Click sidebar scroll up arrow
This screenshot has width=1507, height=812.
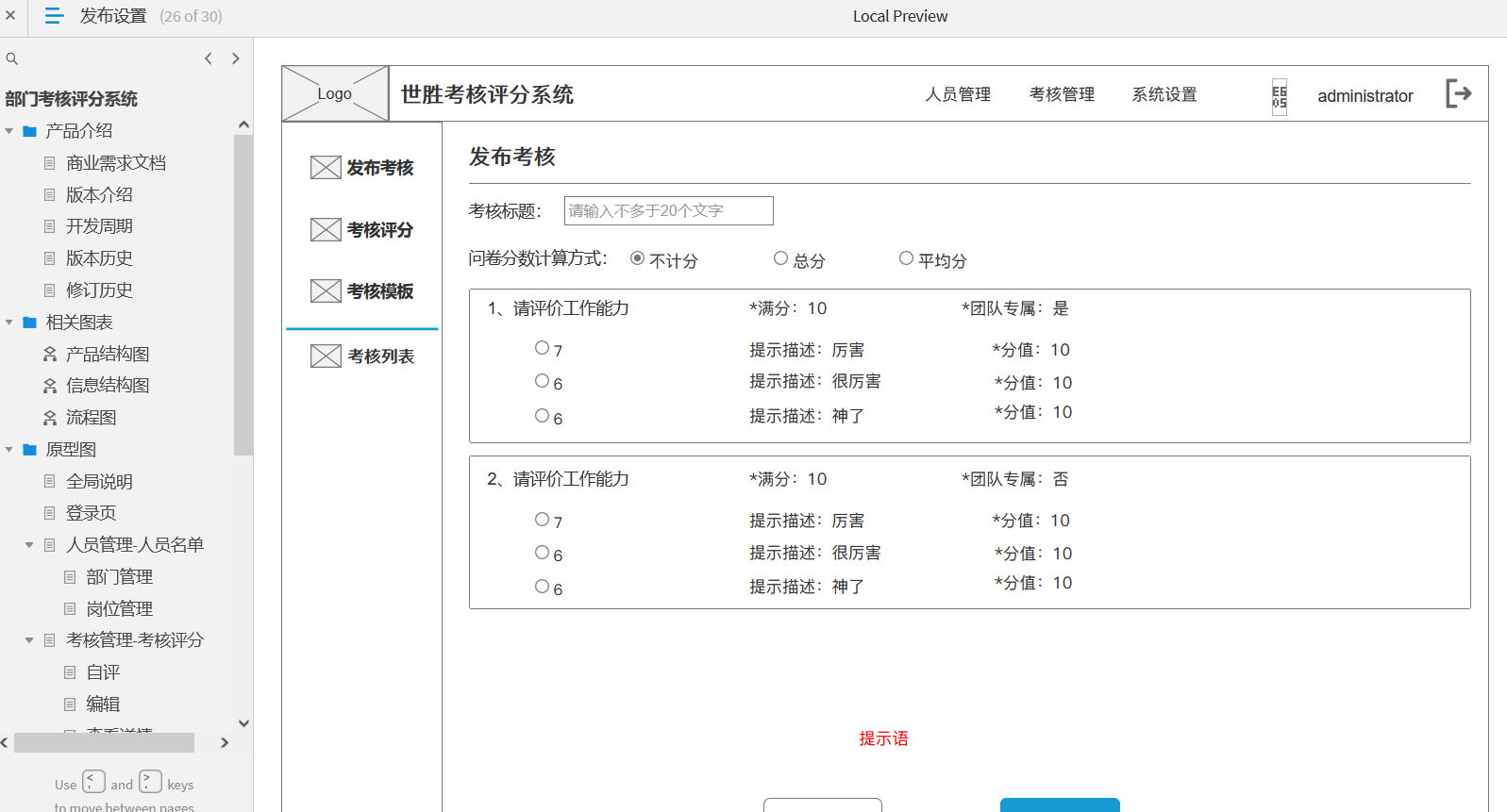tap(243, 124)
